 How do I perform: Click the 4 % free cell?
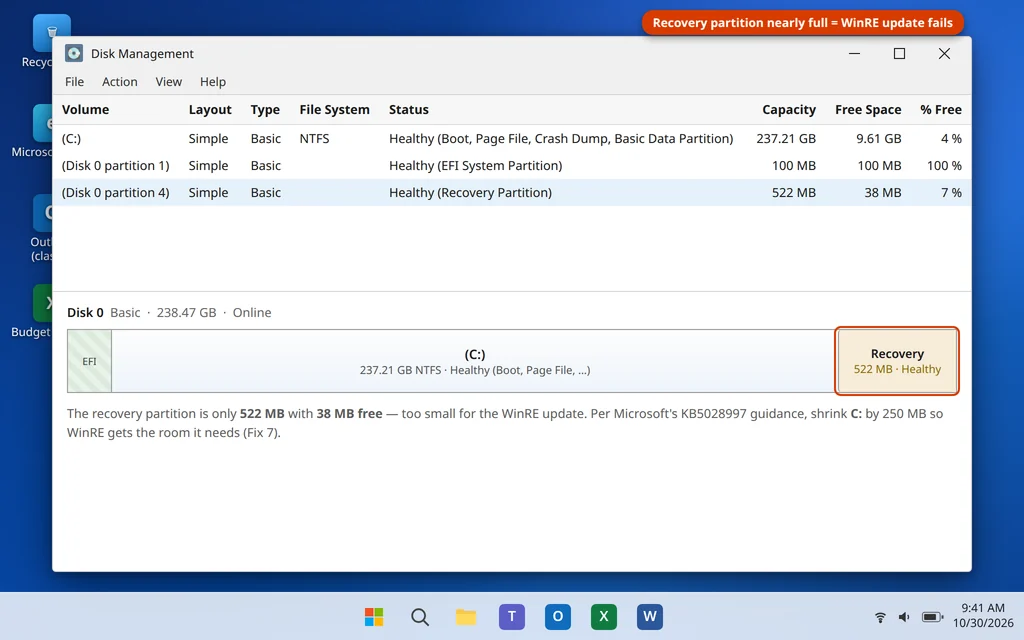(952, 138)
